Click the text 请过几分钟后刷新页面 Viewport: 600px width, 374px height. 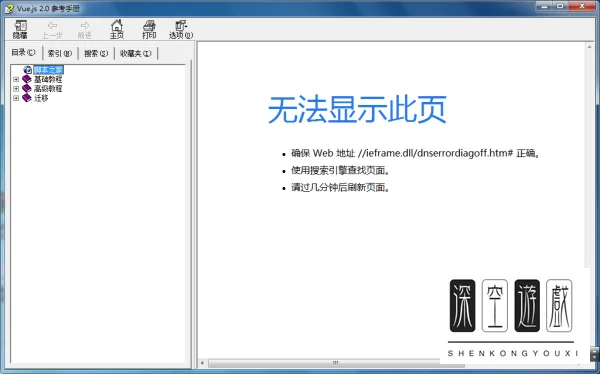(x=339, y=188)
